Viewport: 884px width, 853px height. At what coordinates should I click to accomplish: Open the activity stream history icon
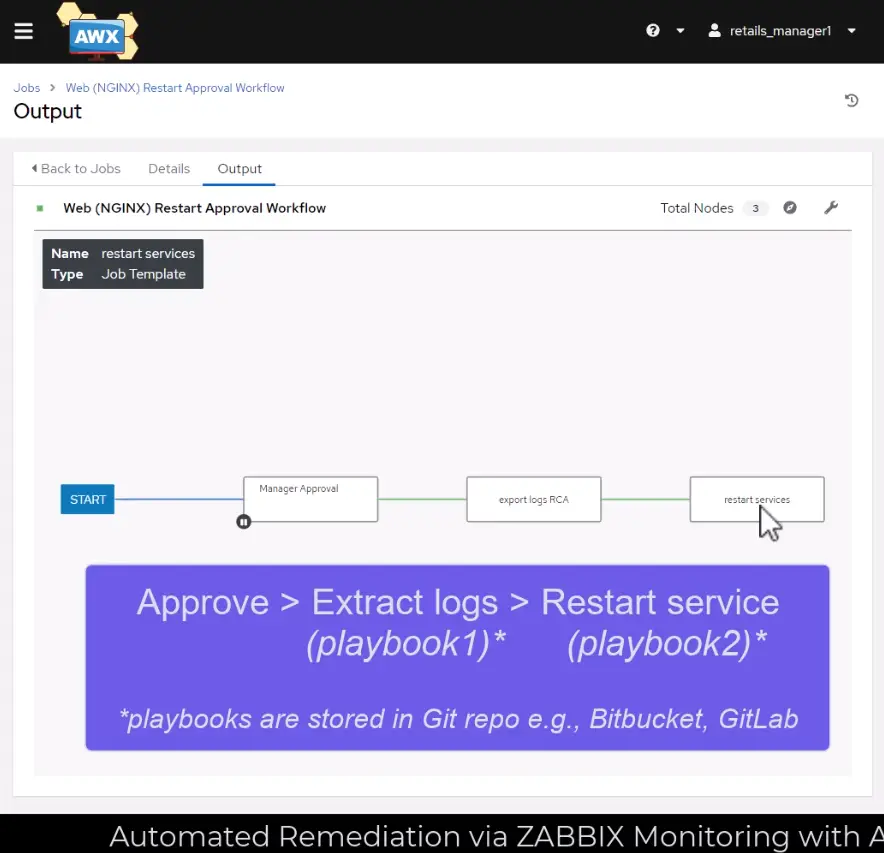(851, 100)
